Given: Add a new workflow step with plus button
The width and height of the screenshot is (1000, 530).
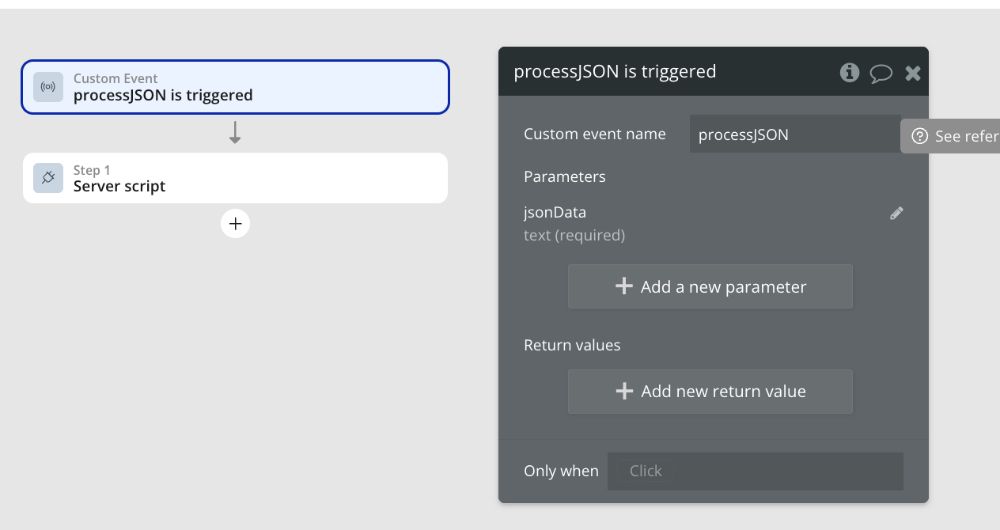Looking at the screenshot, I should pyautogui.click(x=235, y=224).
